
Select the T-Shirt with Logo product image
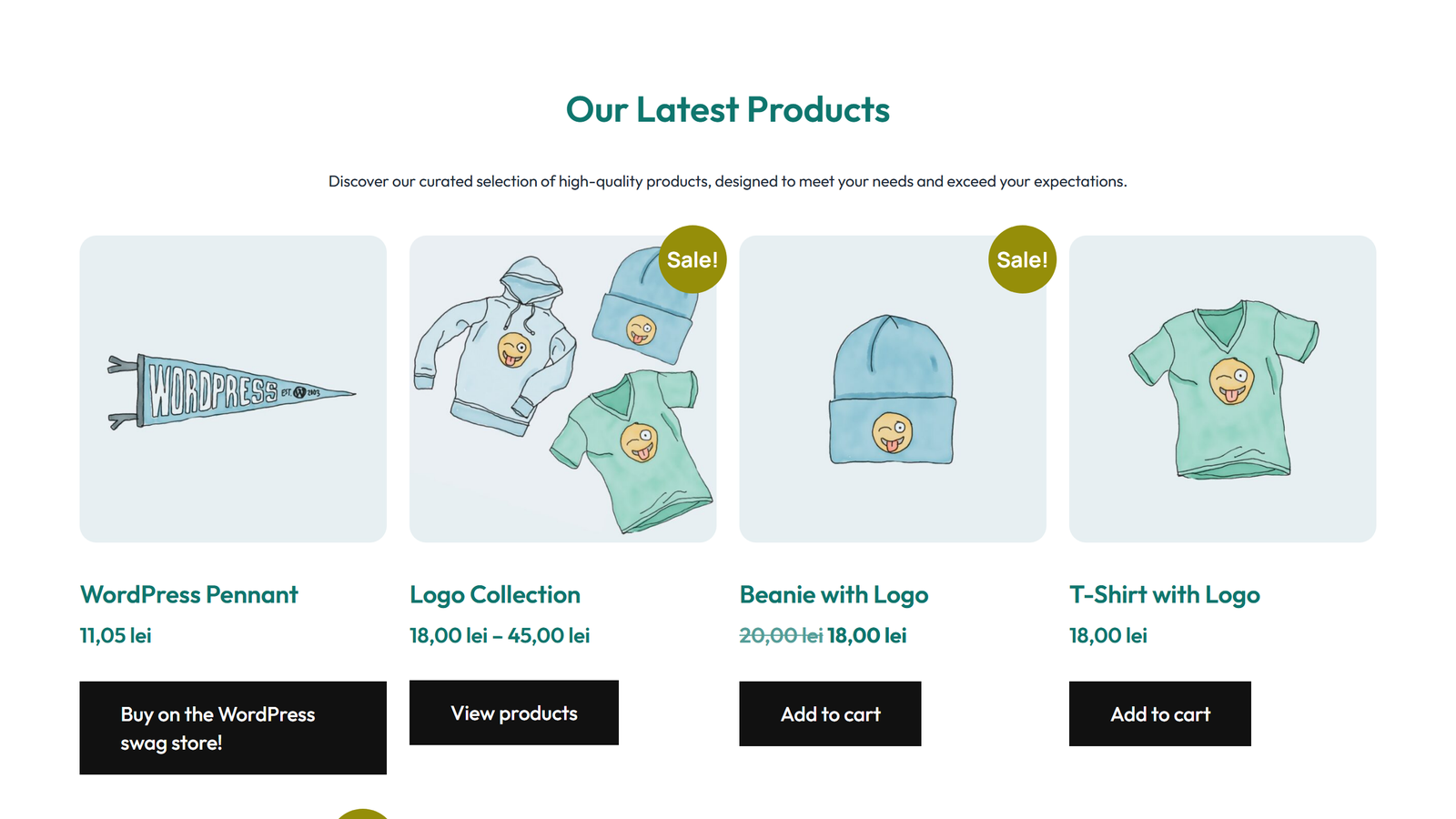coord(1222,388)
